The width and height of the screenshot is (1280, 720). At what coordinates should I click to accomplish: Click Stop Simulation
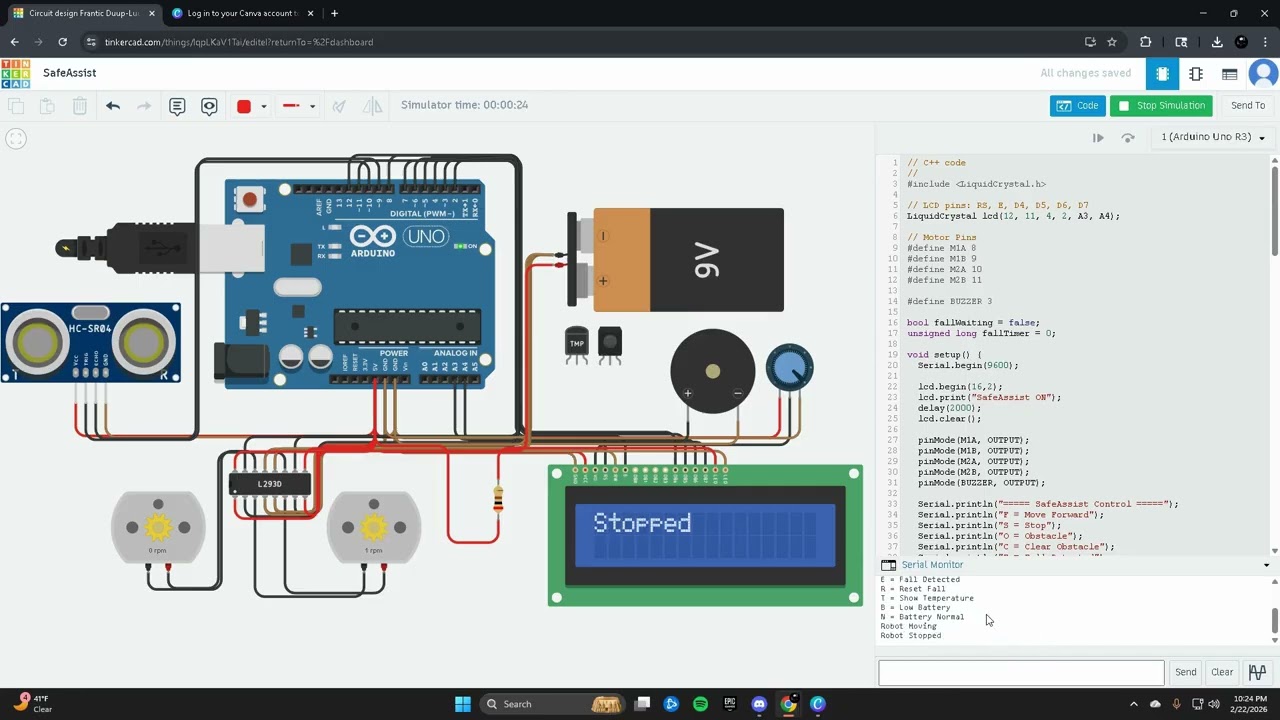[1161, 105]
